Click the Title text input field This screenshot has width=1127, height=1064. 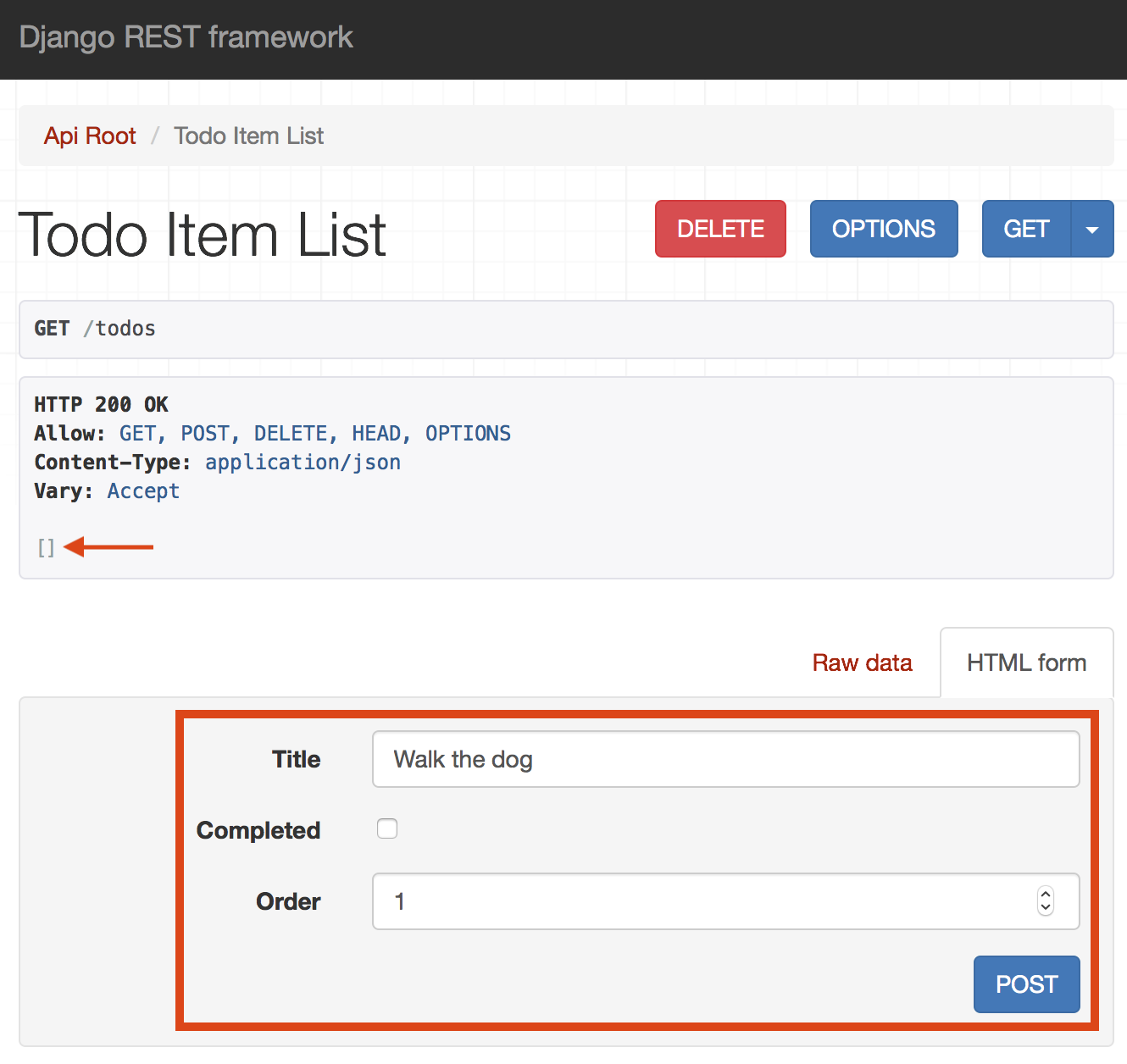click(x=725, y=759)
